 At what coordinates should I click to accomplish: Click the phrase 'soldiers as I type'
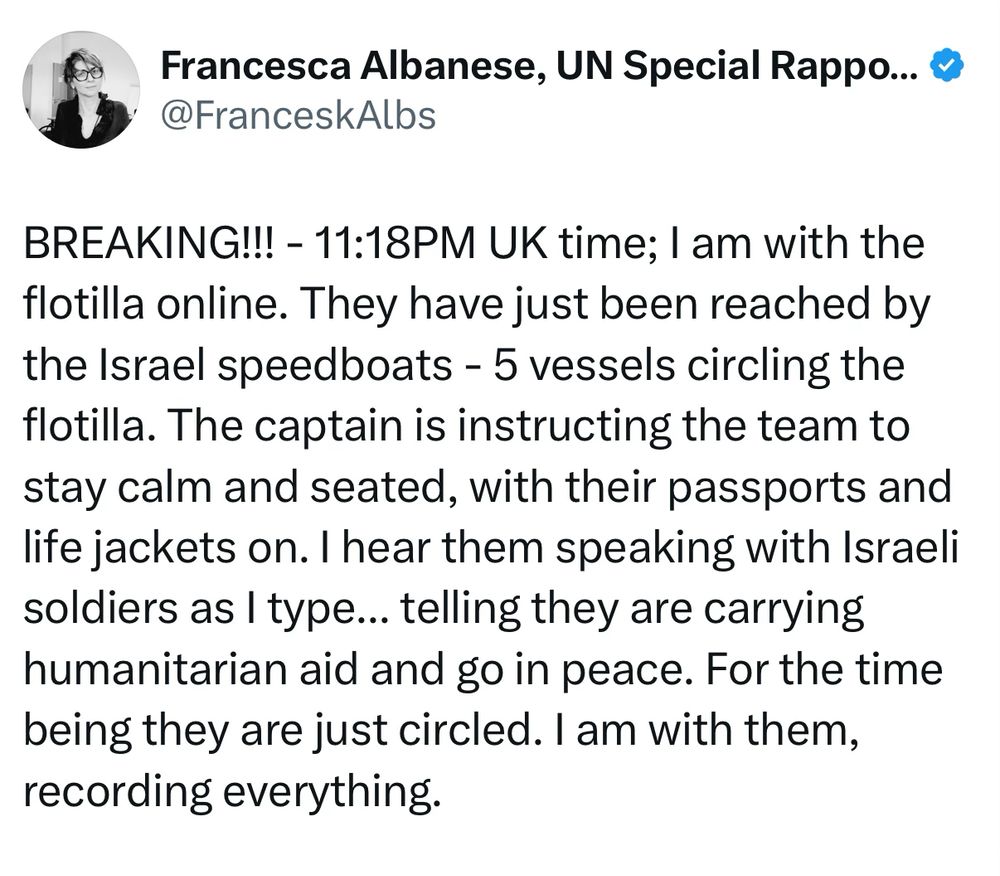point(193,609)
